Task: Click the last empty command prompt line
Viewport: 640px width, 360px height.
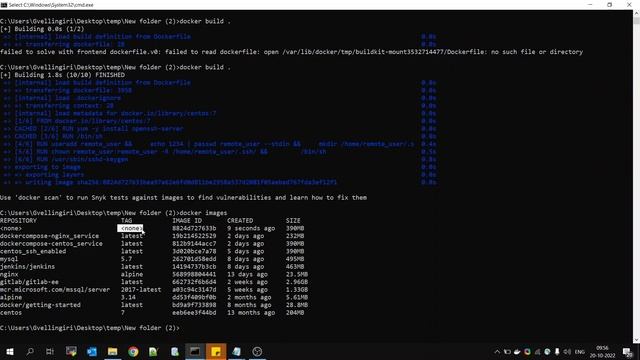Action: pyautogui.click(x=90, y=328)
